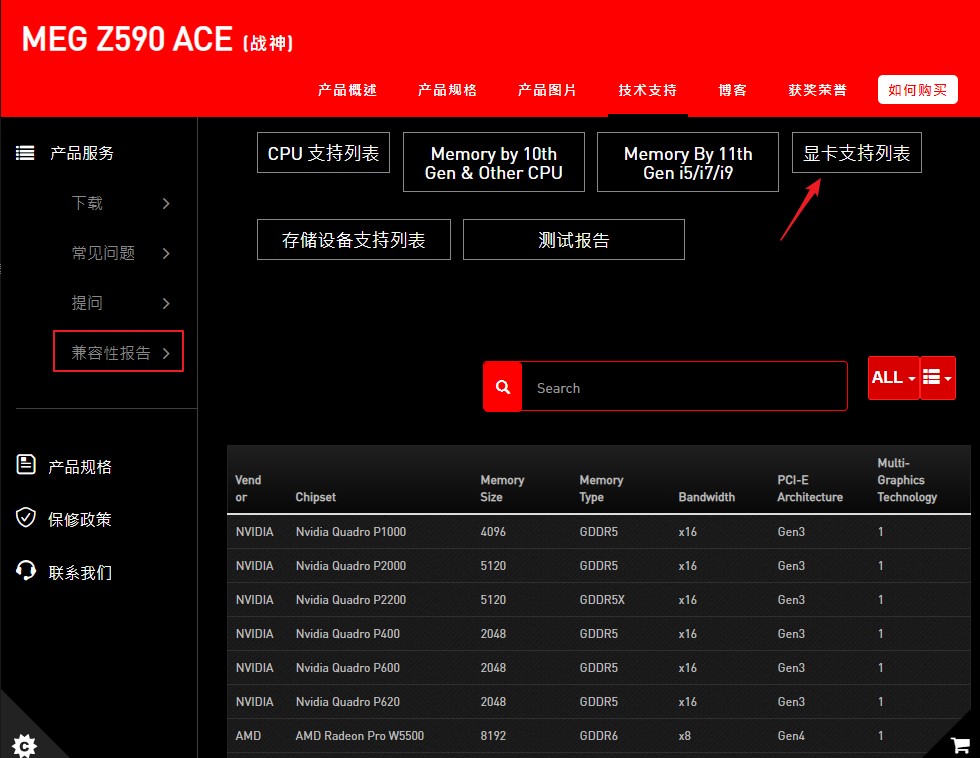This screenshot has width=980, height=758.
Task: Click the 产品规格 document icon in sidebar
Action: [x=26, y=464]
